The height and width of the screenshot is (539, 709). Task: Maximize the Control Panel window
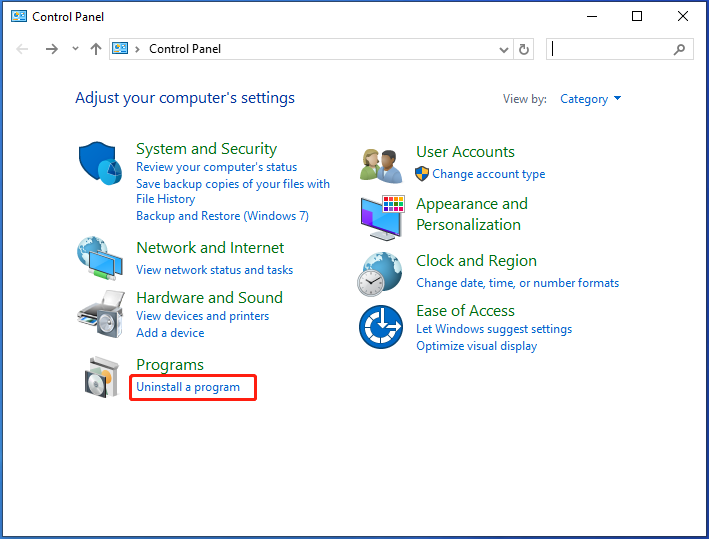pos(637,17)
